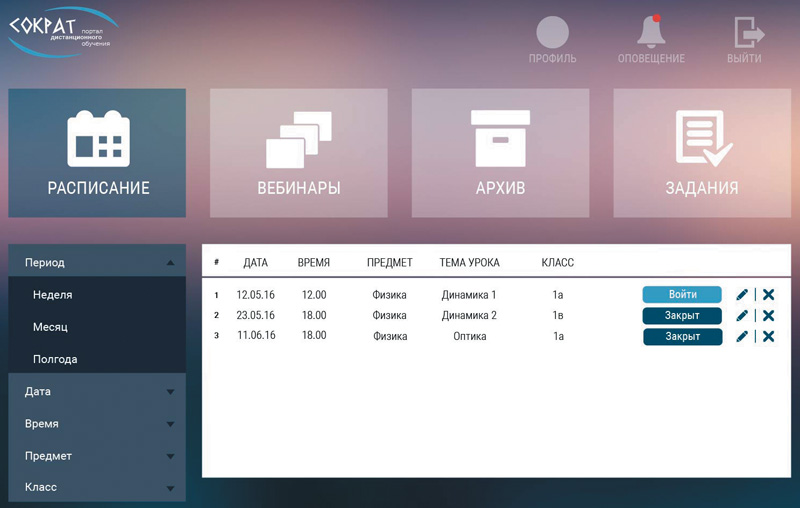
Task: Click the logout door icon
Action: pos(745,33)
